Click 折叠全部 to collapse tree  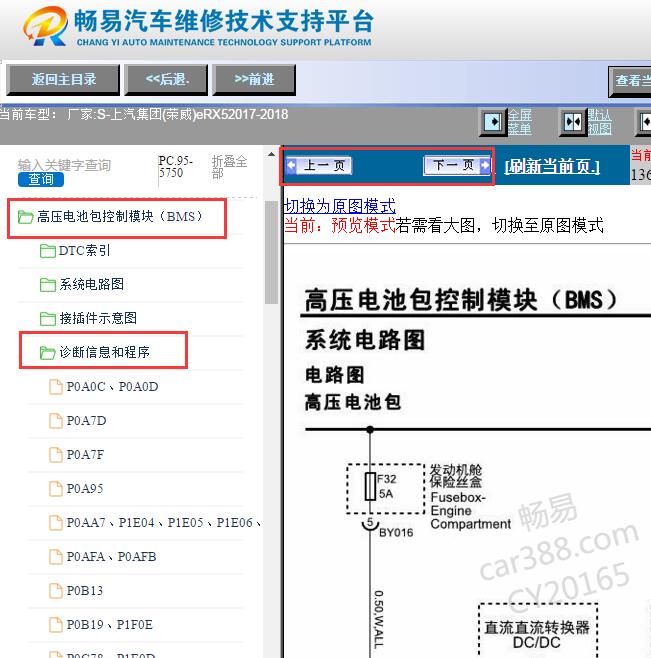click(229, 167)
